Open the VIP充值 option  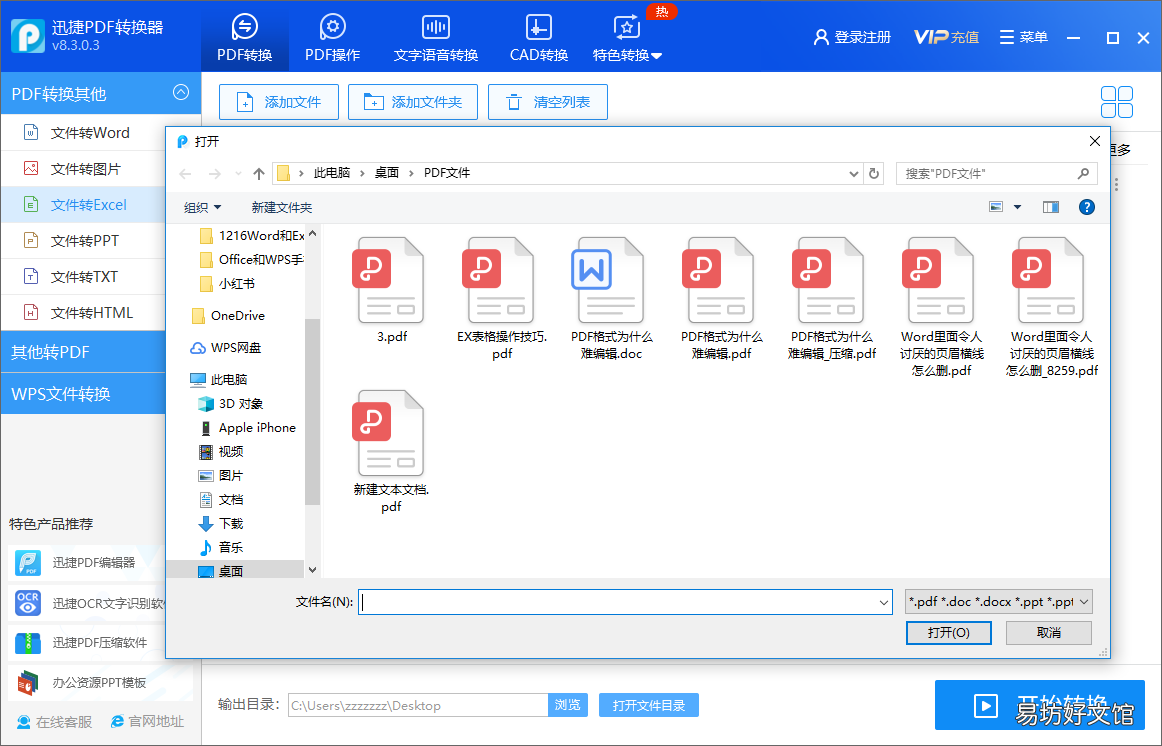tap(946, 37)
